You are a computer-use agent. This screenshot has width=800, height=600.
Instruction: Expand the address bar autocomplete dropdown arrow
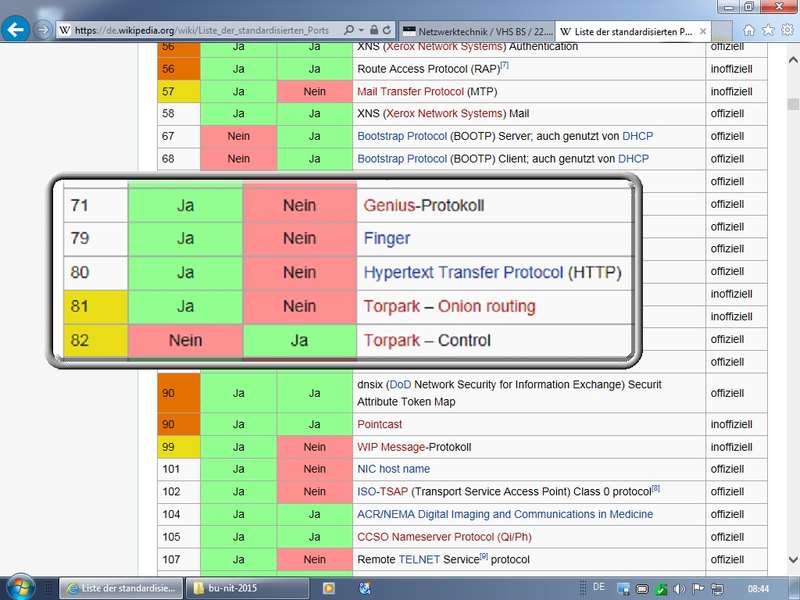[361, 30]
